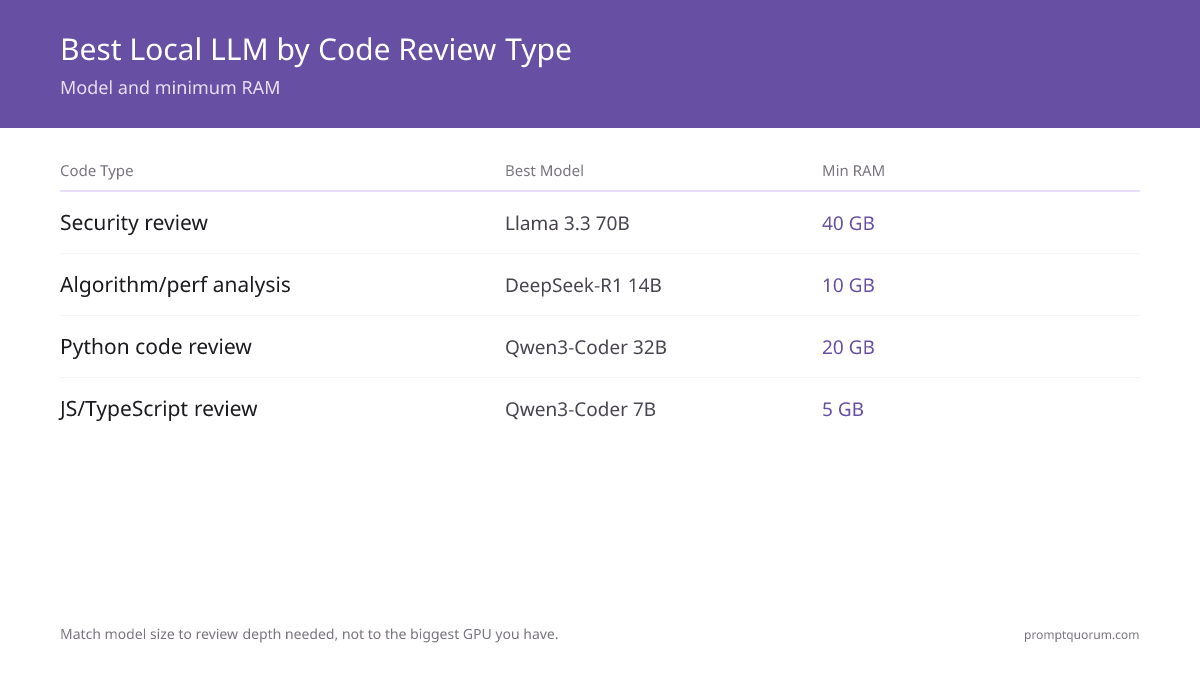Select the 'Min RAM' column header
Viewport: 1200px width, 675px height.
point(853,171)
